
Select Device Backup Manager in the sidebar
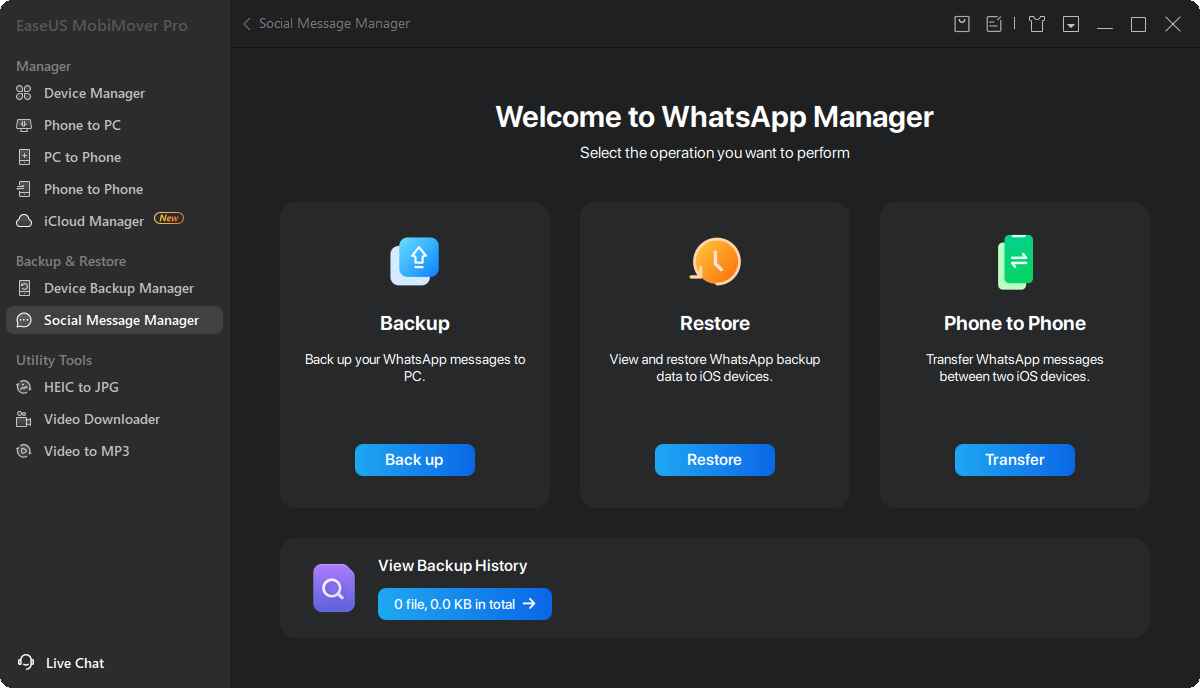click(x=118, y=288)
